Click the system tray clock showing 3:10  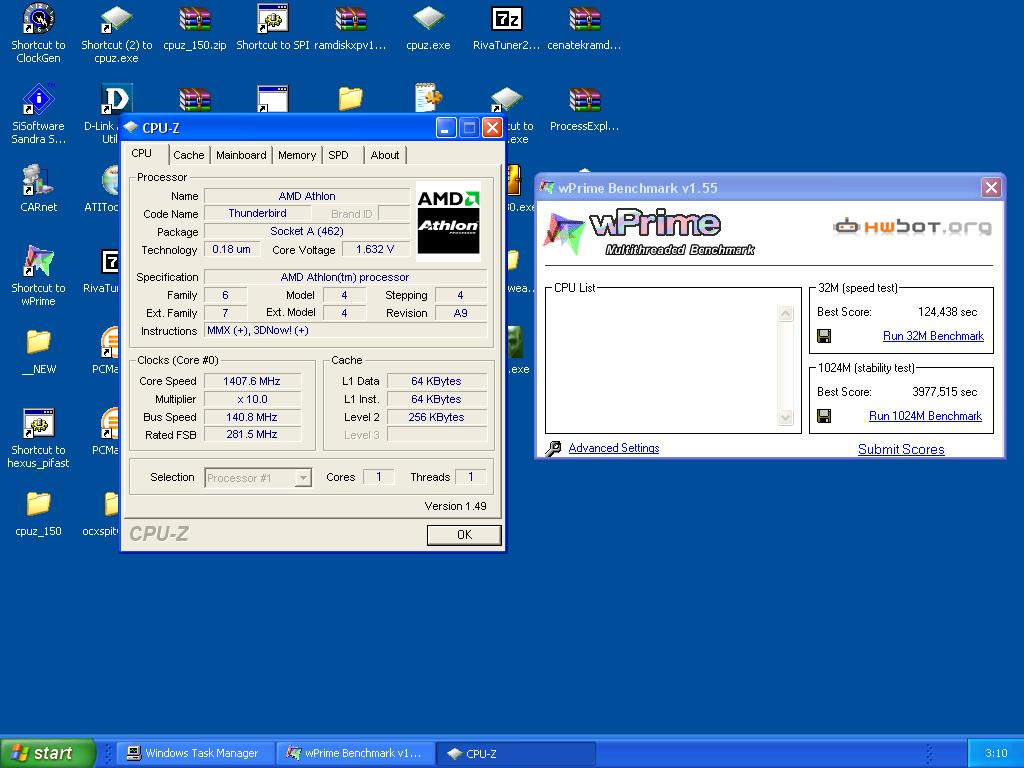click(x=997, y=753)
